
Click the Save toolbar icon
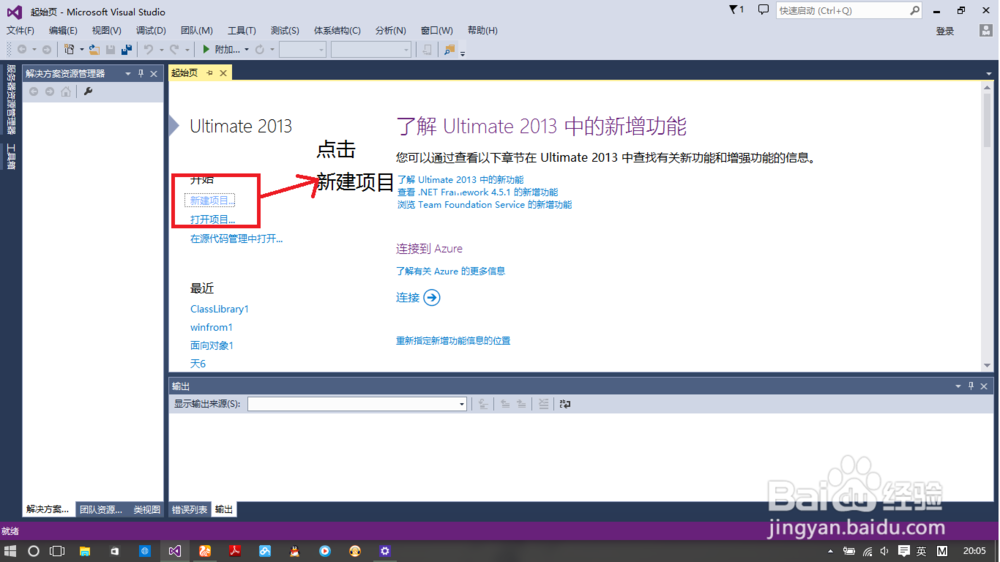pos(110,49)
